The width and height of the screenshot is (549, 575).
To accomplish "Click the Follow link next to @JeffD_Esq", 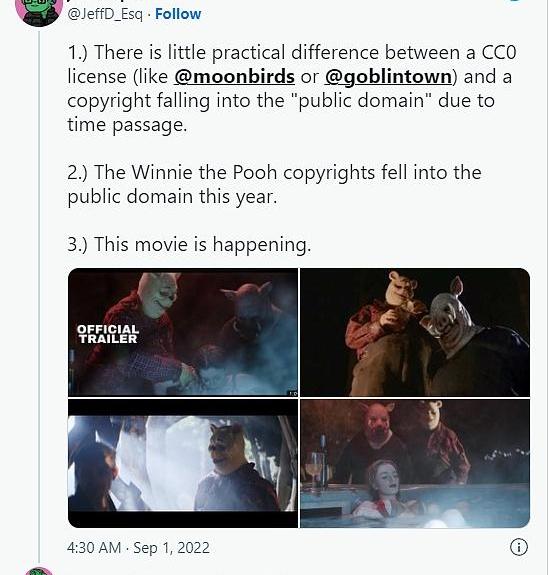I will click(x=178, y=14).
